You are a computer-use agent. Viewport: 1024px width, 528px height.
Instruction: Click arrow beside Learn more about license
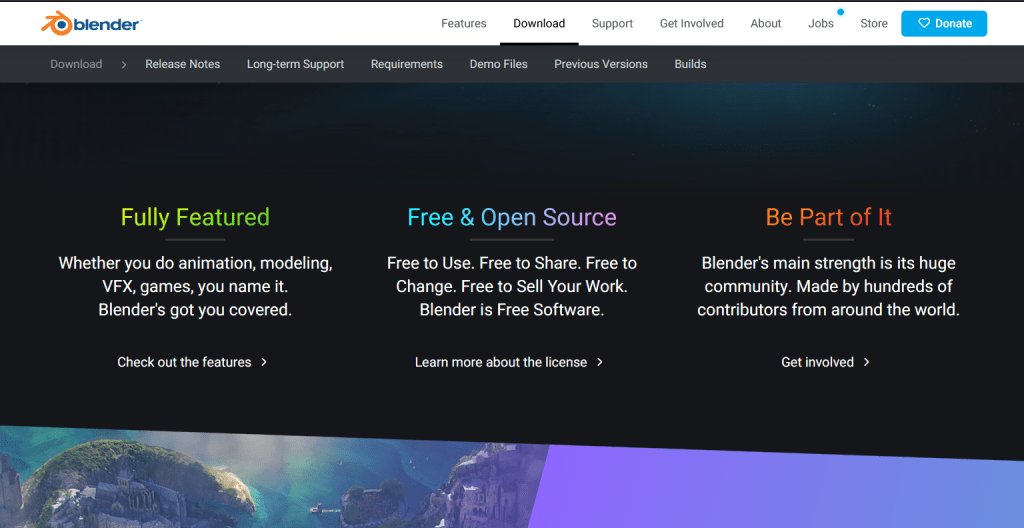coord(600,362)
